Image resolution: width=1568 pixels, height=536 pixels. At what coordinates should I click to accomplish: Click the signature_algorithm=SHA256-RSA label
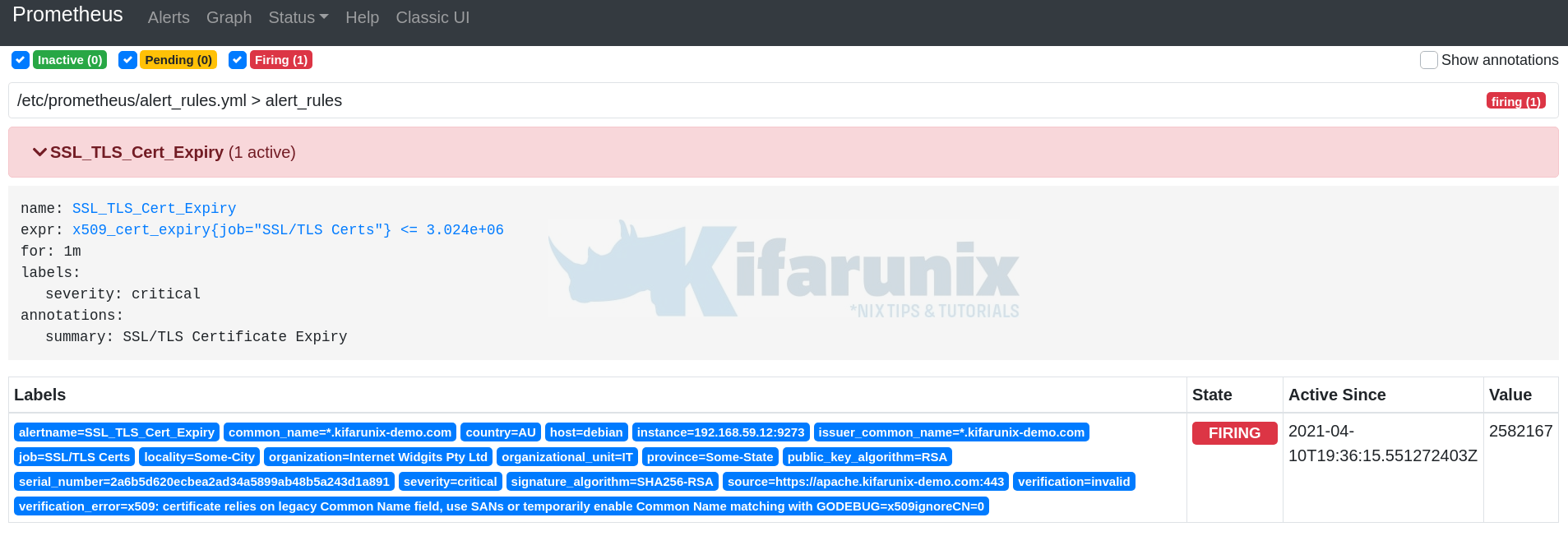point(613,482)
